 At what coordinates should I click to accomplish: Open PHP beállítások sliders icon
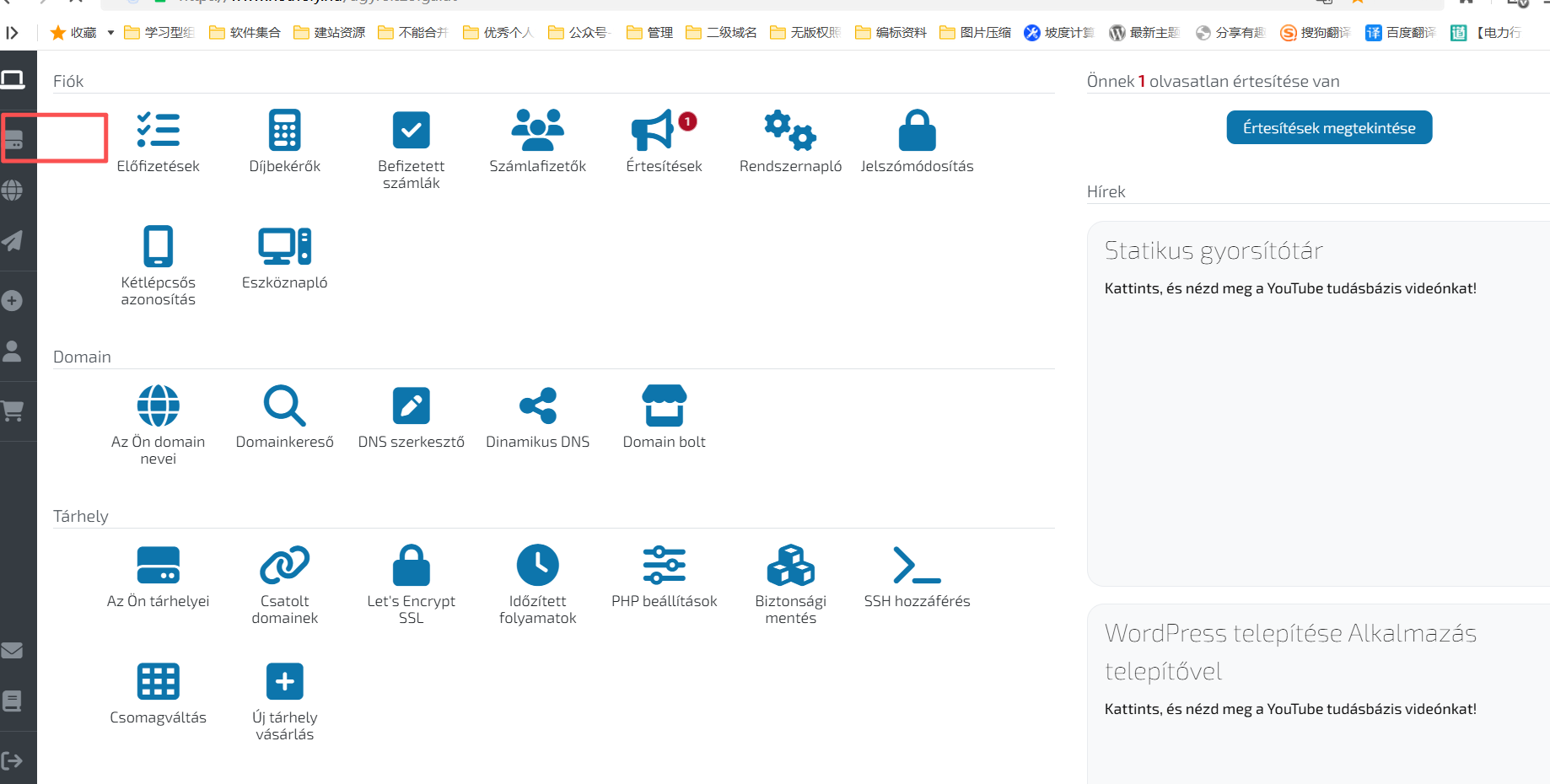tap(665, 565)
